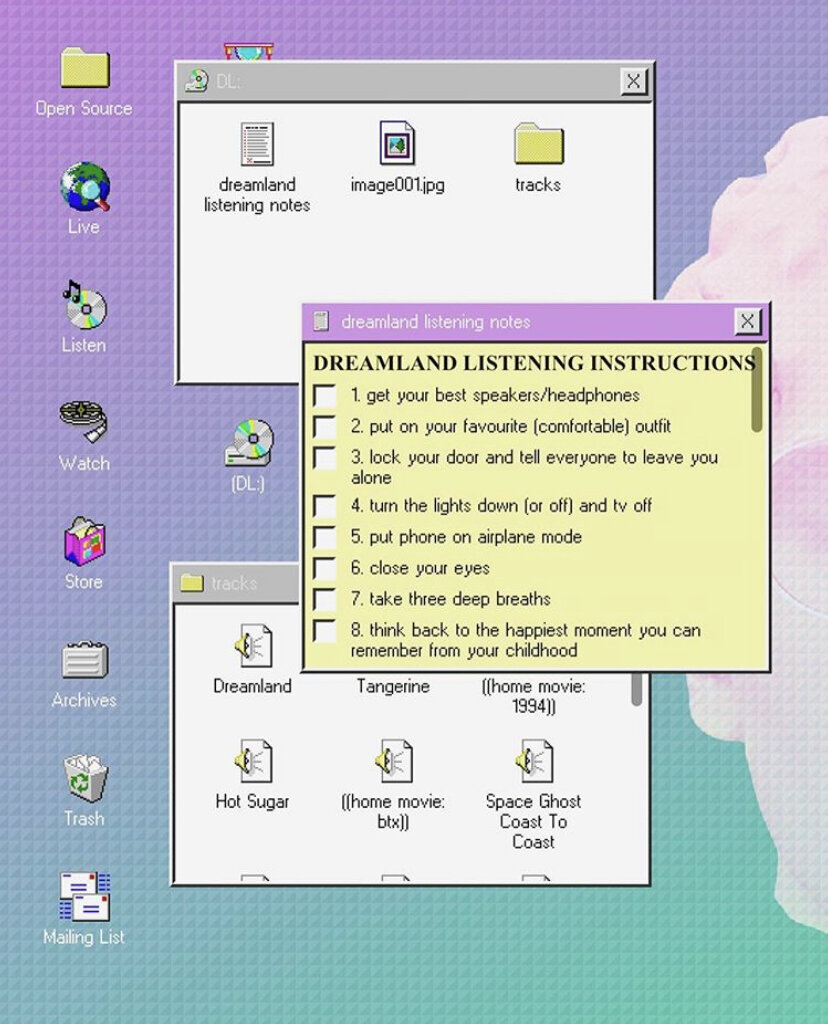Click the Tangerine track label
828x1024 pixels.
393,686
